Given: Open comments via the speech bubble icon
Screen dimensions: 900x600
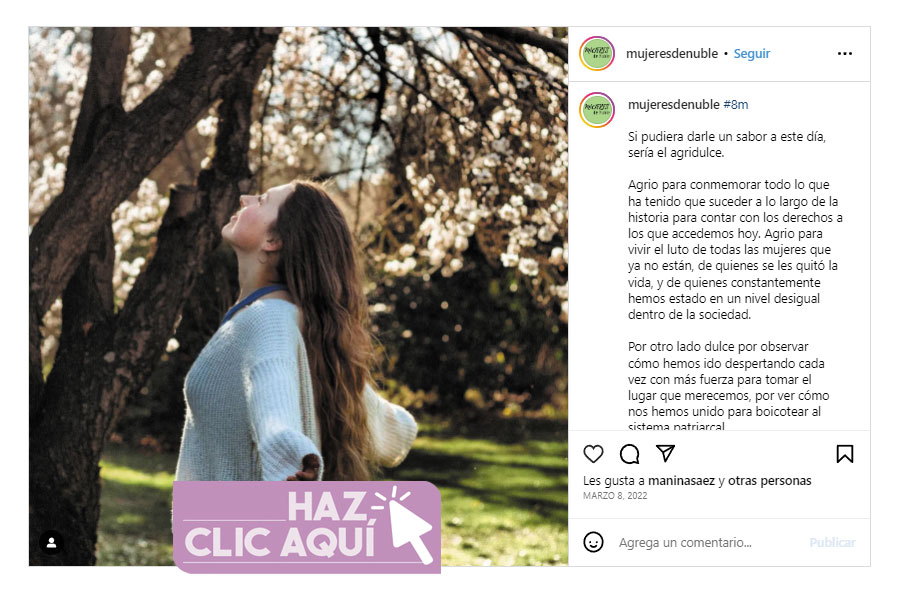Looking at the screenshot, I should pyautogui.click(x=629, y=454).
